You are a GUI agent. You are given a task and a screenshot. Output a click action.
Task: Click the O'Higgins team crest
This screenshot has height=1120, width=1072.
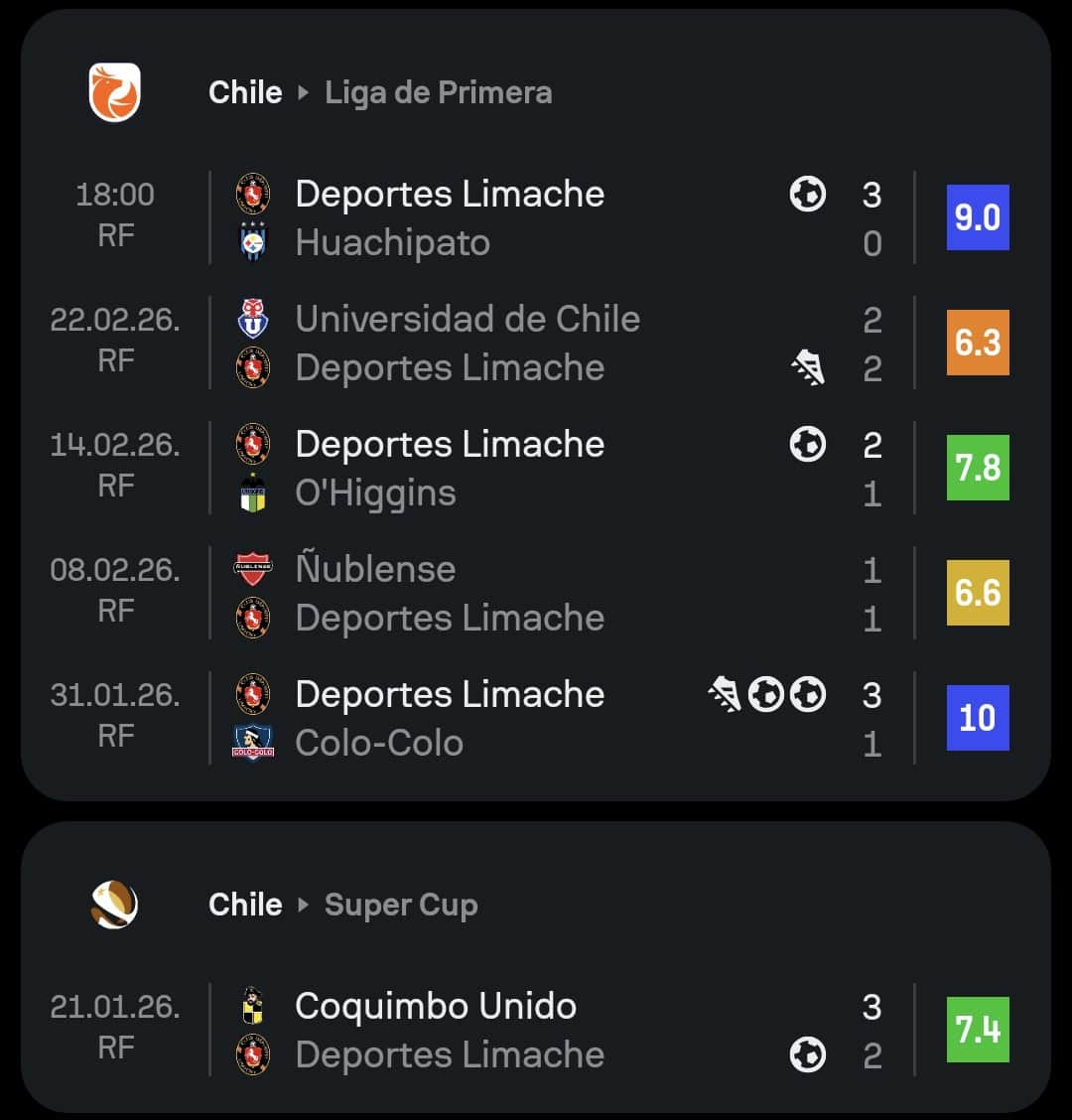[x=253, y=492]
